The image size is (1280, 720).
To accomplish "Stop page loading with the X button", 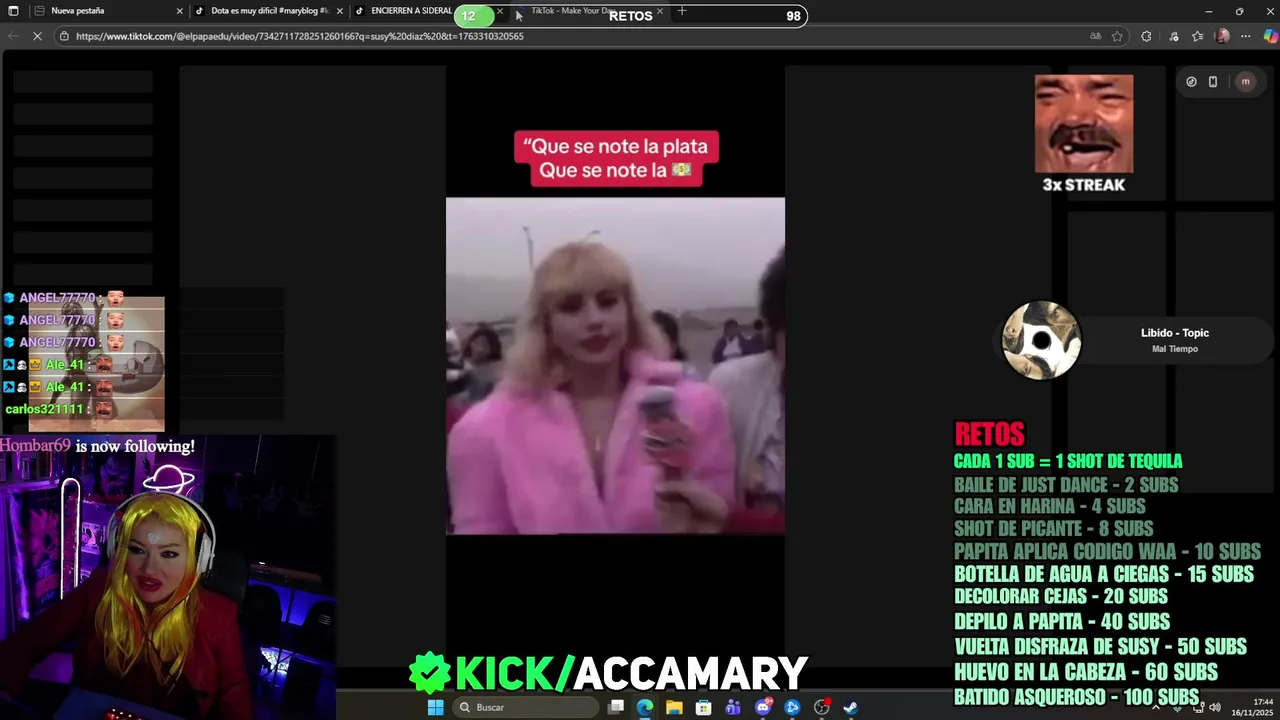I will 38,36.
